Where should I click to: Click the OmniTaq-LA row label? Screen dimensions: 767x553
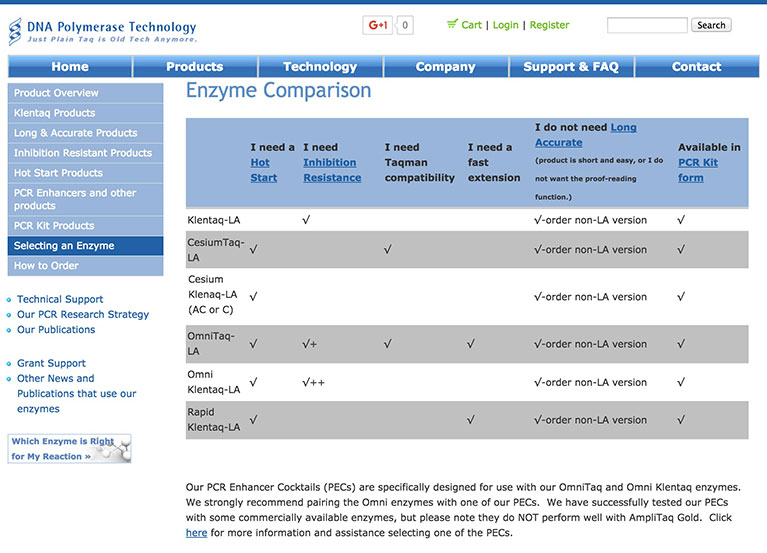pyautogui.click(x=211, y=344)
